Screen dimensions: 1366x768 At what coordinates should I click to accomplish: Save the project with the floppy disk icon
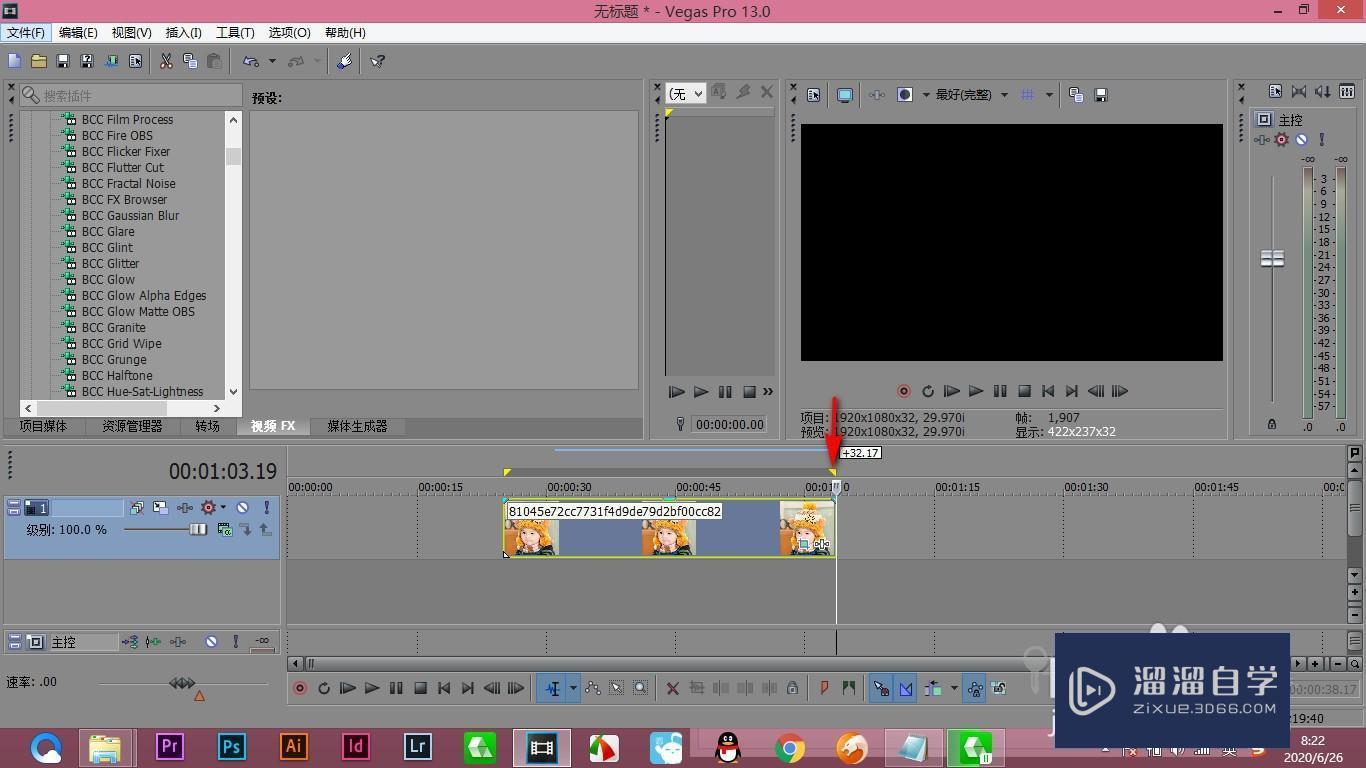coord(63,61)
